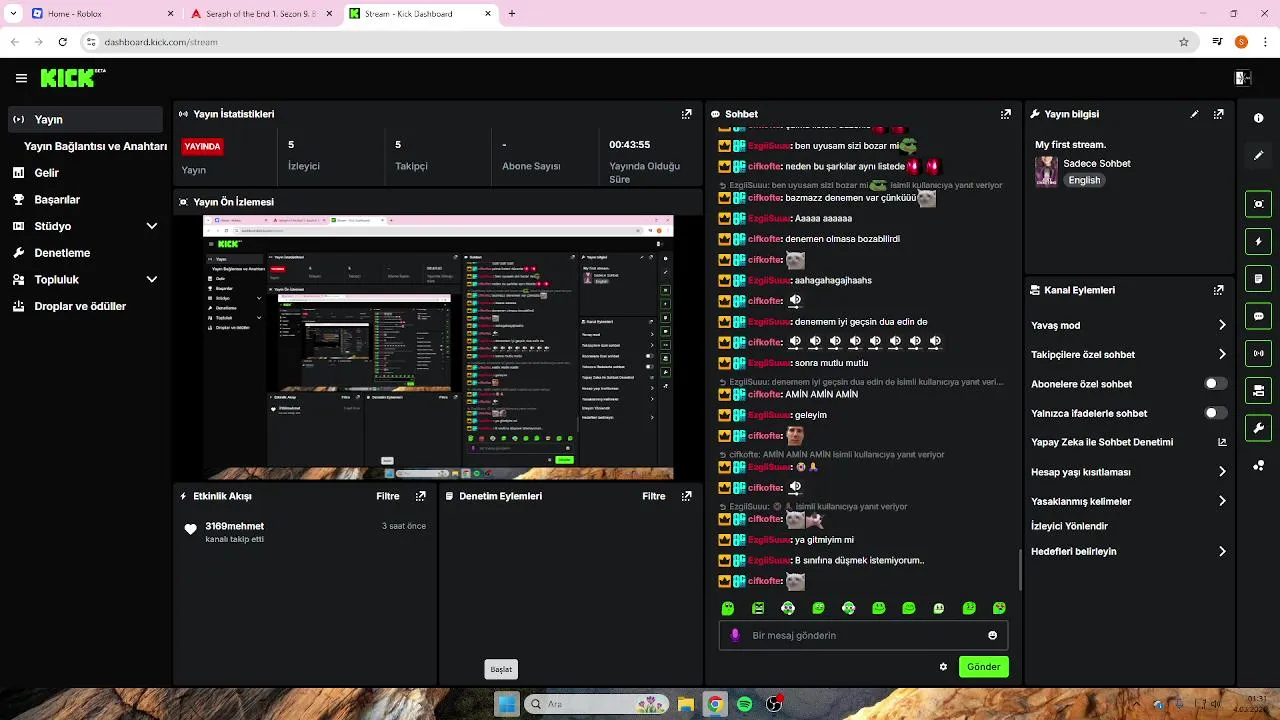This screenshot has height=720, width=1280.
Task: Open the info icon in right rail
Action: pos(1258,118)
